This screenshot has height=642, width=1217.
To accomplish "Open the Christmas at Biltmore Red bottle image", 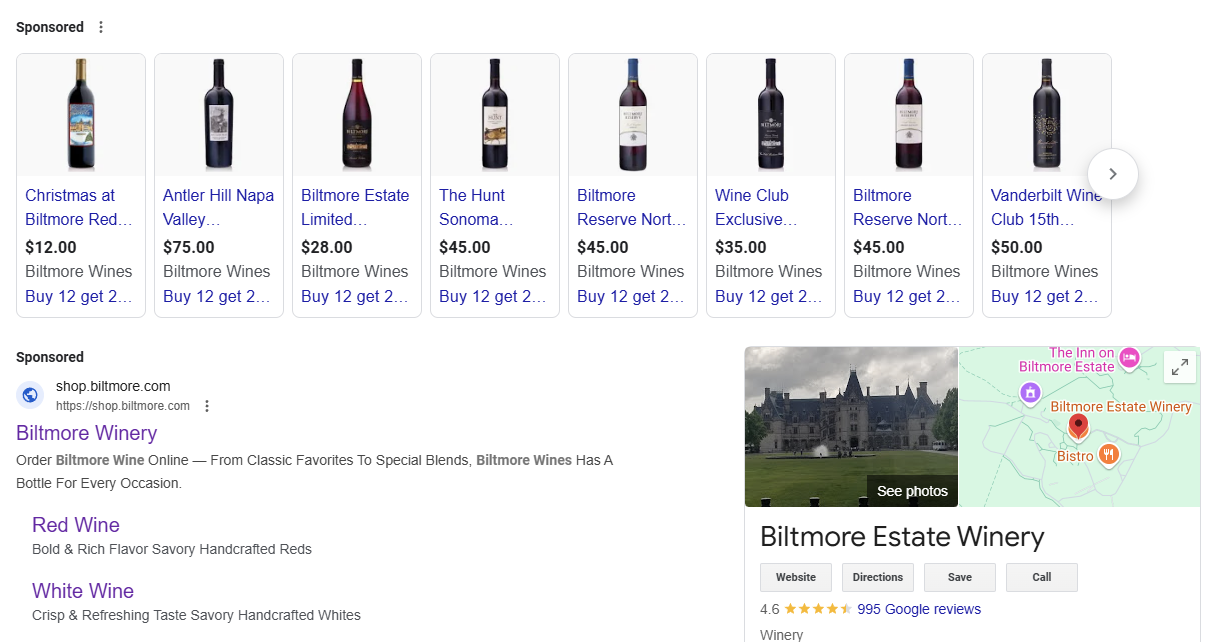I will click(81, 115).
